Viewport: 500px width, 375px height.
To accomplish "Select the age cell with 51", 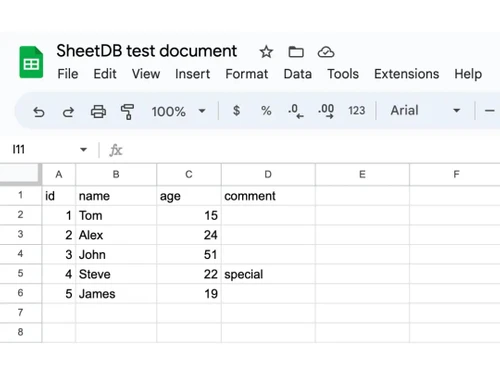I will (x=189, y=255).
